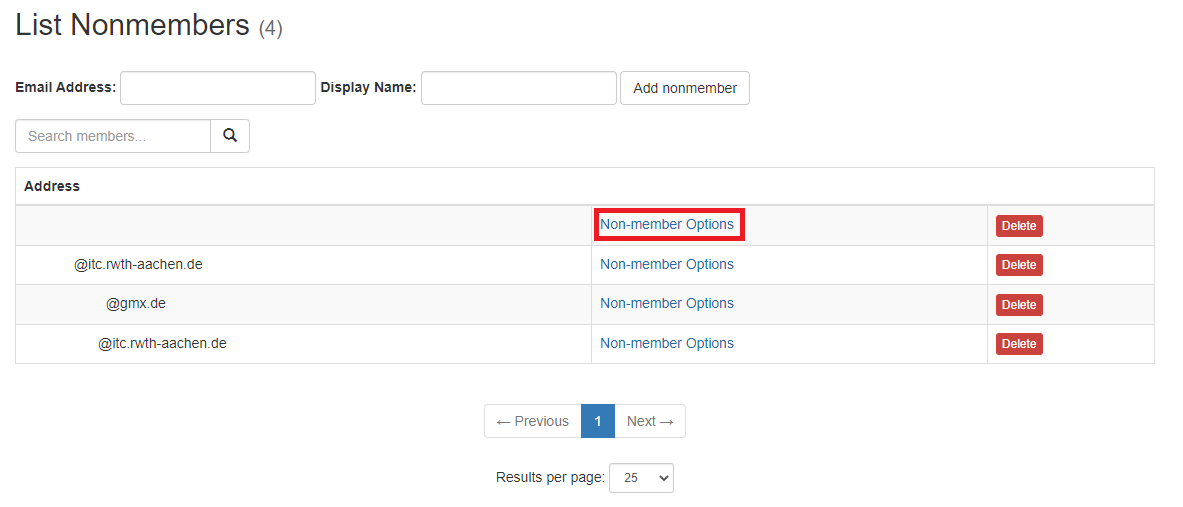Delete the second row's itc.rwth-aachen.de nonmember
Viewport: 1183px width, 507px height.
click(x=1018, y=265)
